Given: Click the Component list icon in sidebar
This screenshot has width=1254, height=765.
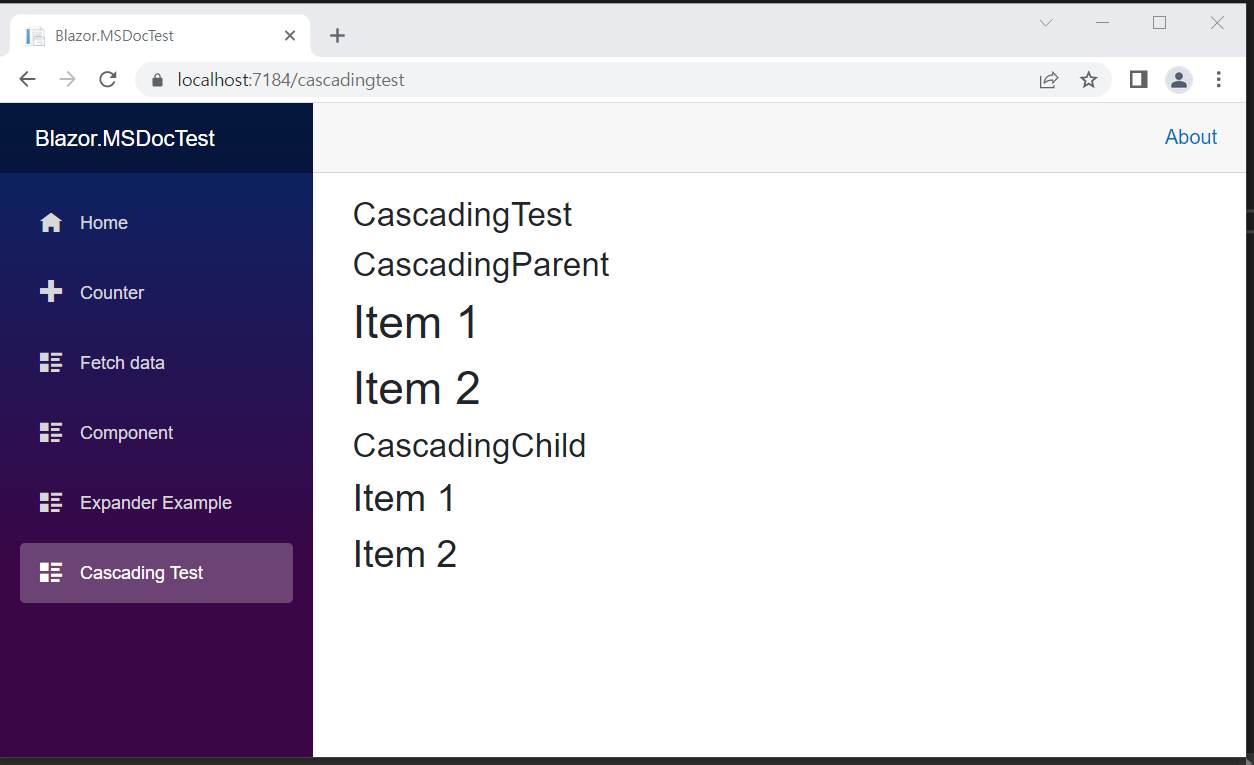Looking at the screenshot, I should (51, 432).
